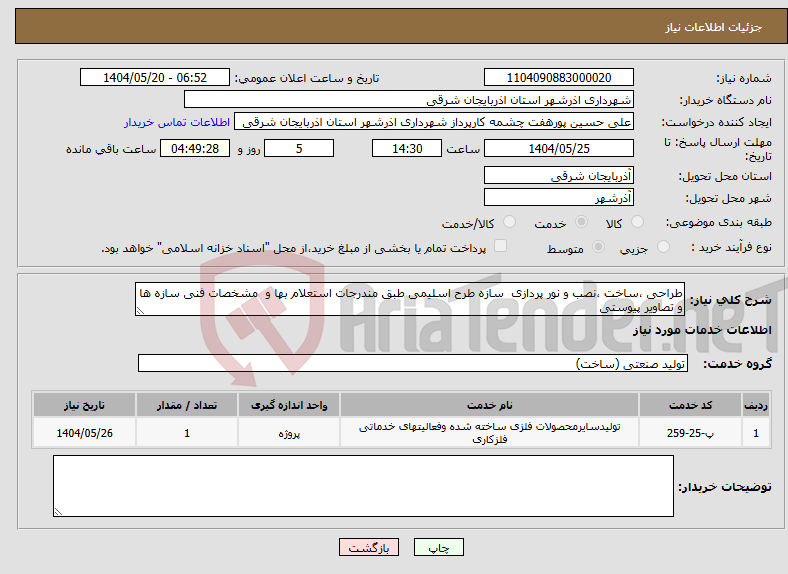Click the توضیحات خریدار textarea
This screenshot has height=574, width=788.
[x=363, y=486]
